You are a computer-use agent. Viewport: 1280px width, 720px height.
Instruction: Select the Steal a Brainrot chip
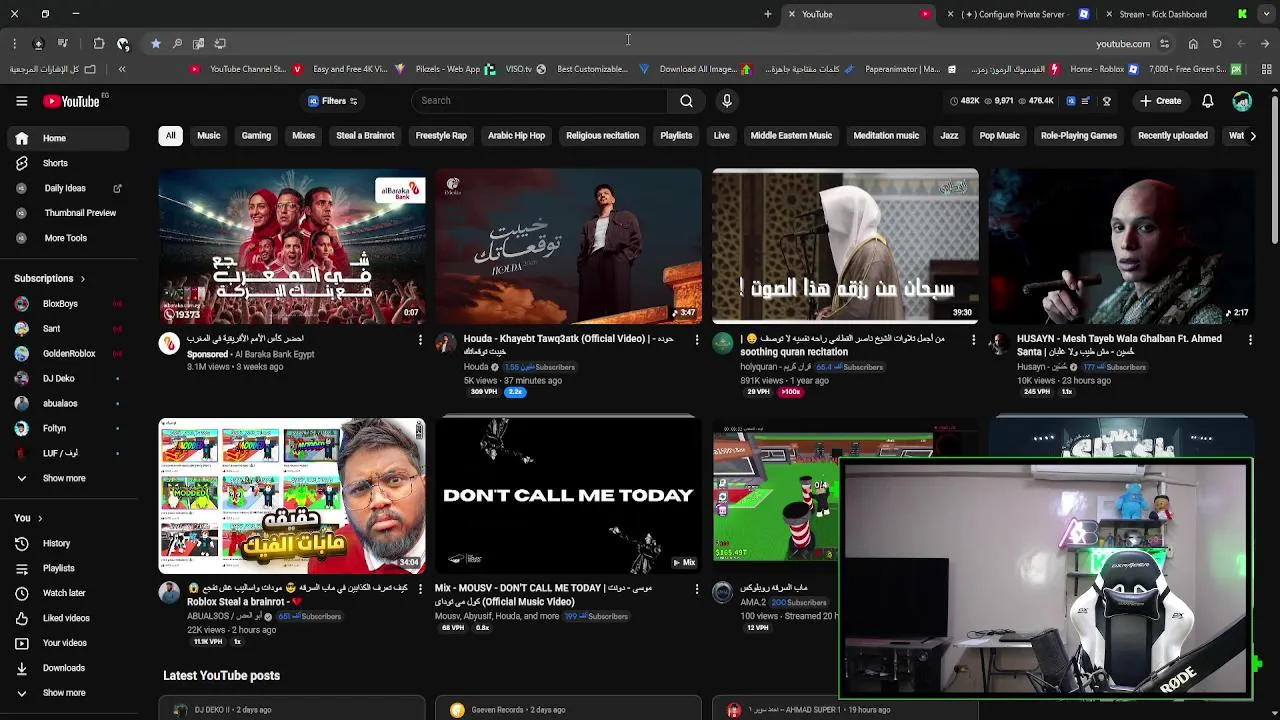tap(365, 136)
